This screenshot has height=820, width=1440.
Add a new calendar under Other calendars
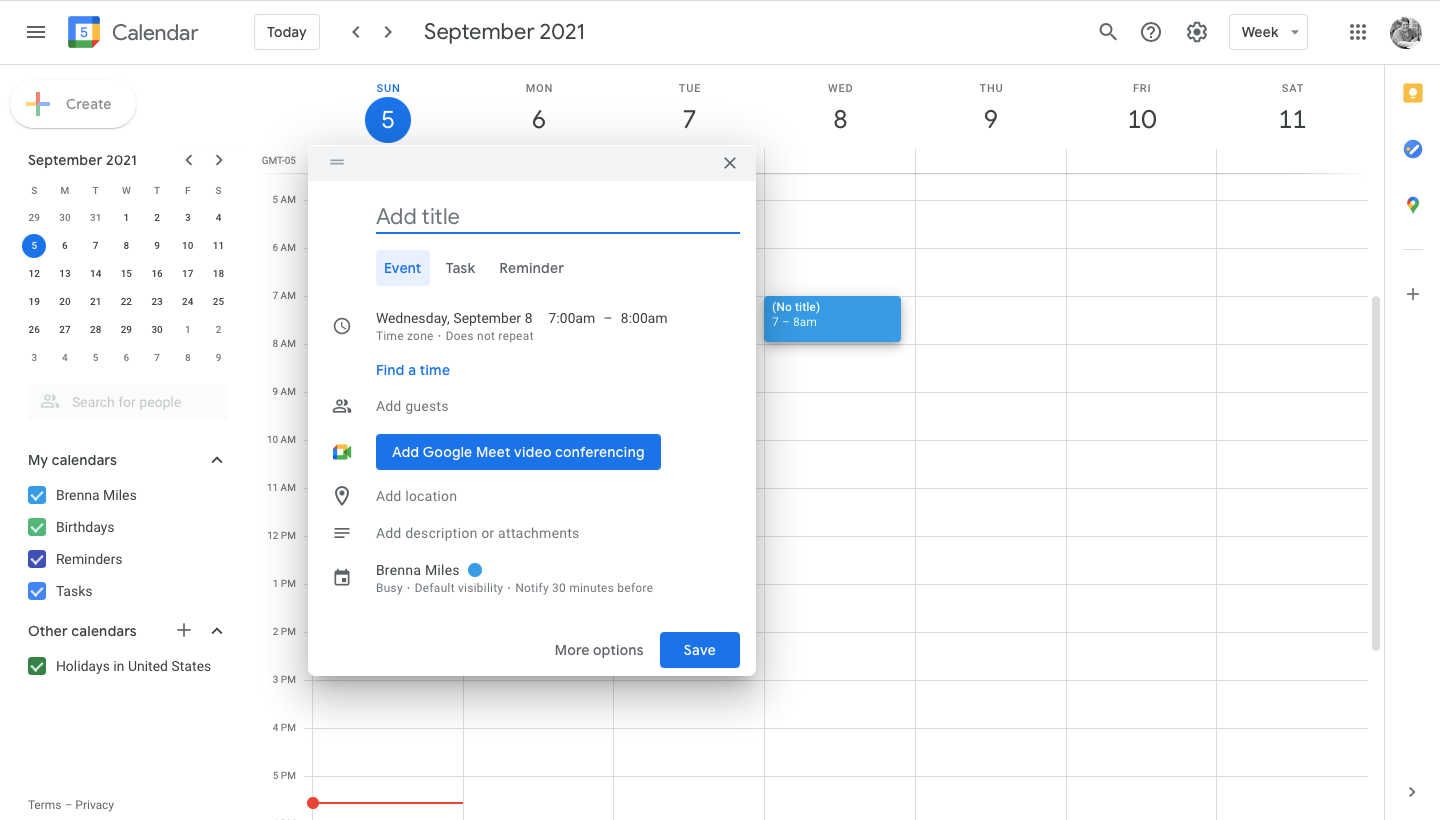pyautogui.click(x=184, y=631)
